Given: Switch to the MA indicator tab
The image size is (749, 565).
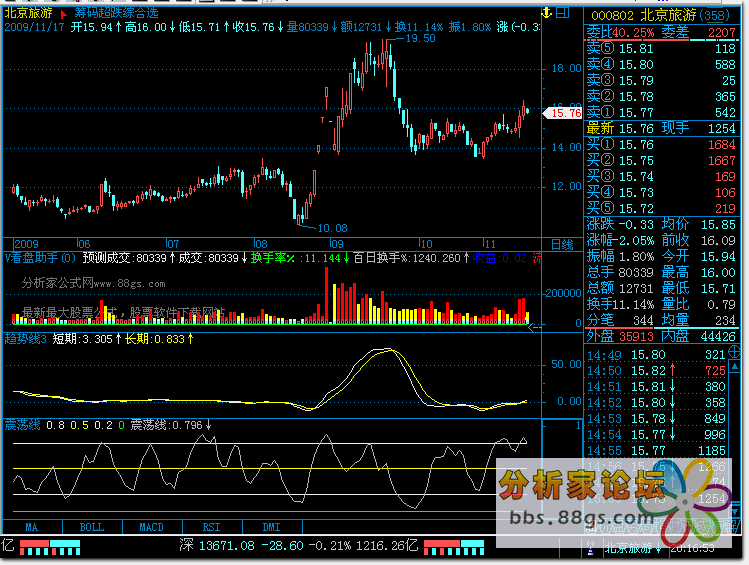Looking at the screenshot, I should click(32, 527).
